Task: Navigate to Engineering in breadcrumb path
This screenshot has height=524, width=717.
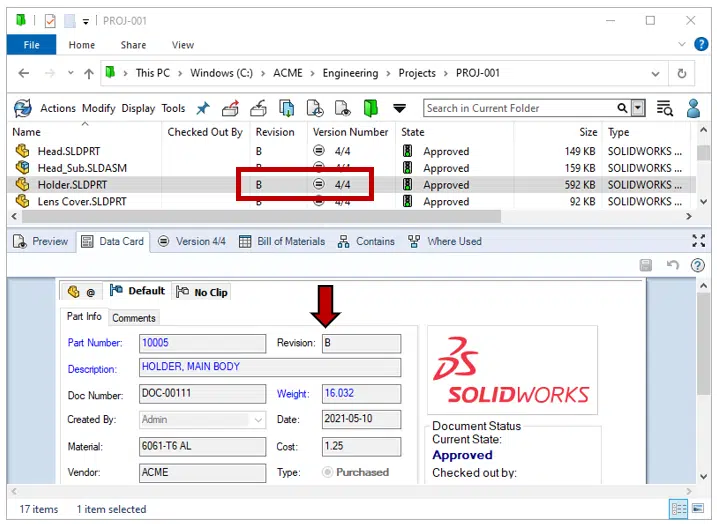Action: pos(350,73)
